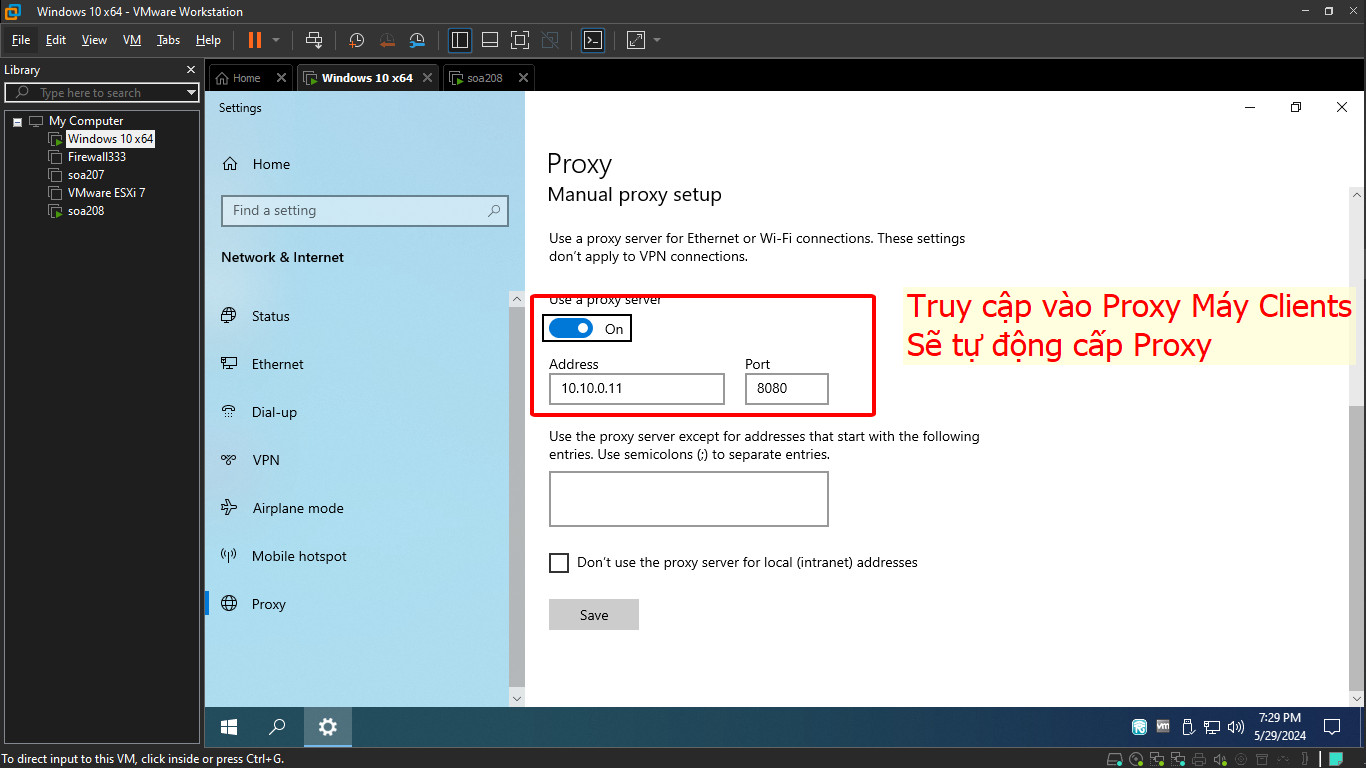Take a snapshot of the virtual machine
The image size is (1366, 768).
[x=356, y=40]
